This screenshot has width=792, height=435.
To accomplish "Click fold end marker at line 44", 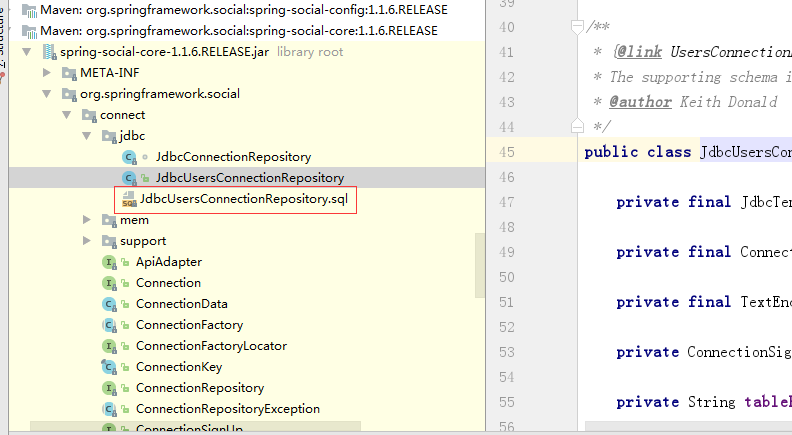I will tap(577, 126).
